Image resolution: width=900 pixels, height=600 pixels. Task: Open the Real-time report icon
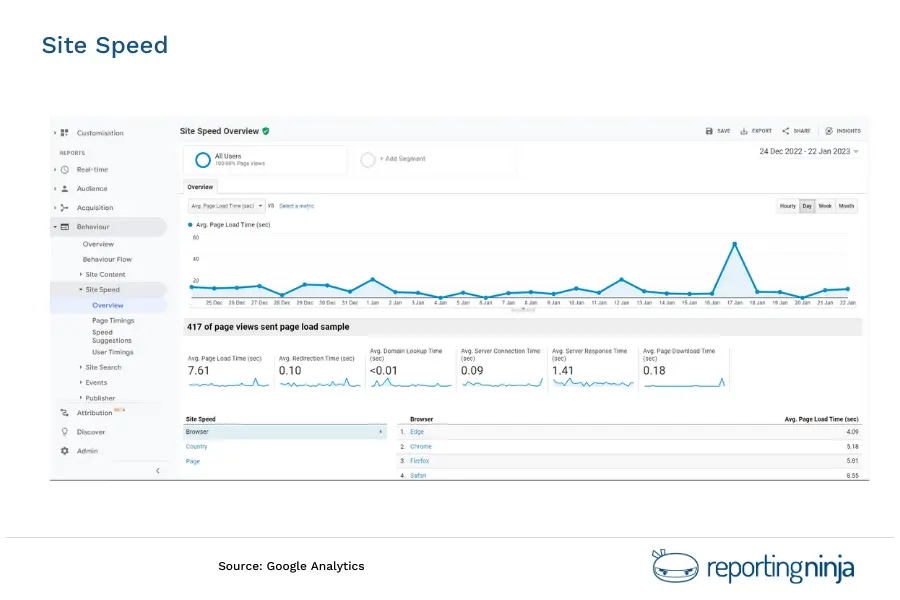62,169
